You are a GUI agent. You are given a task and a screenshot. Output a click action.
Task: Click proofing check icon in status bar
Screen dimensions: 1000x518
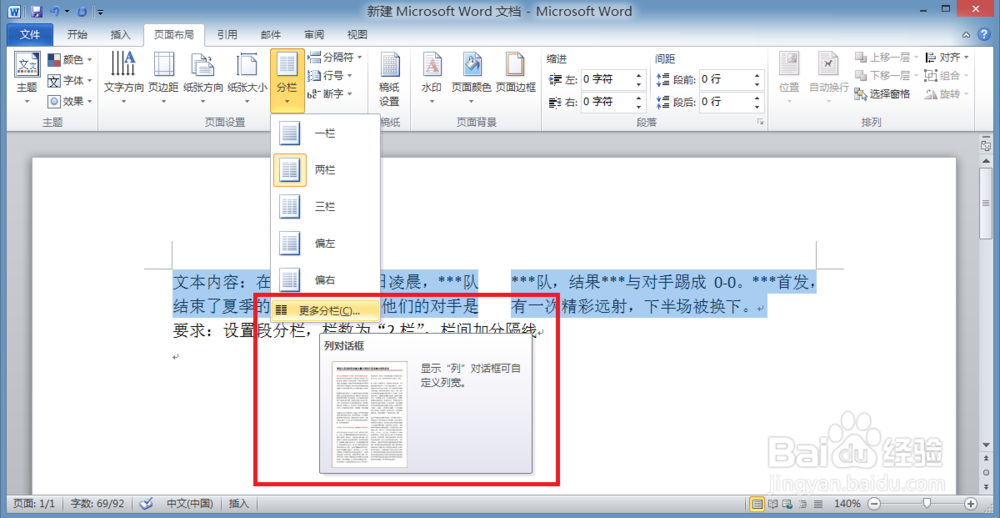click(x=146, y=503)
